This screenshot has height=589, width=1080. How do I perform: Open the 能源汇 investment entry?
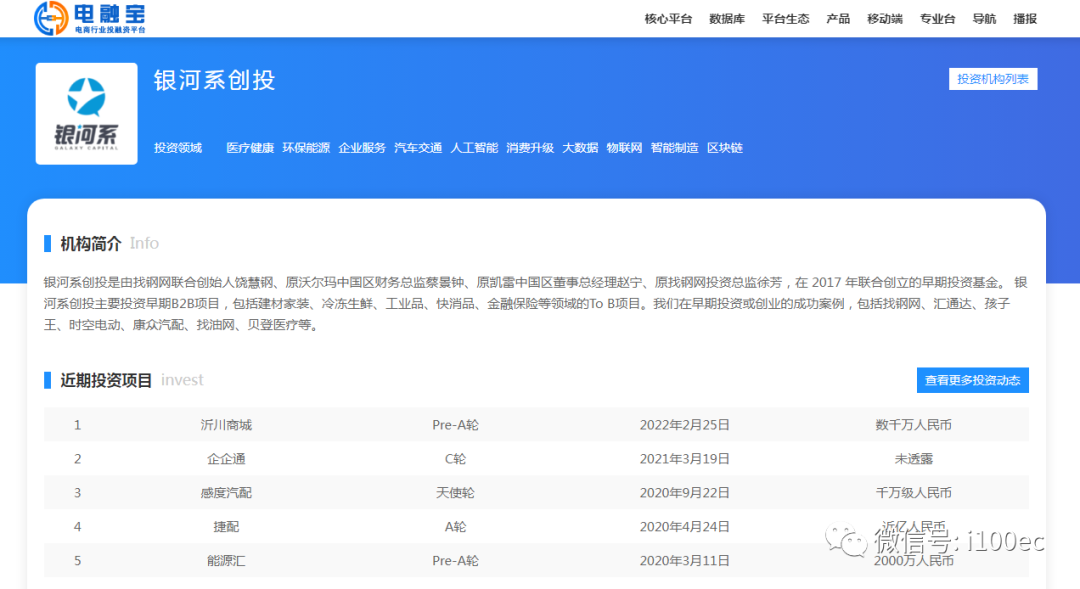[226, 561]
